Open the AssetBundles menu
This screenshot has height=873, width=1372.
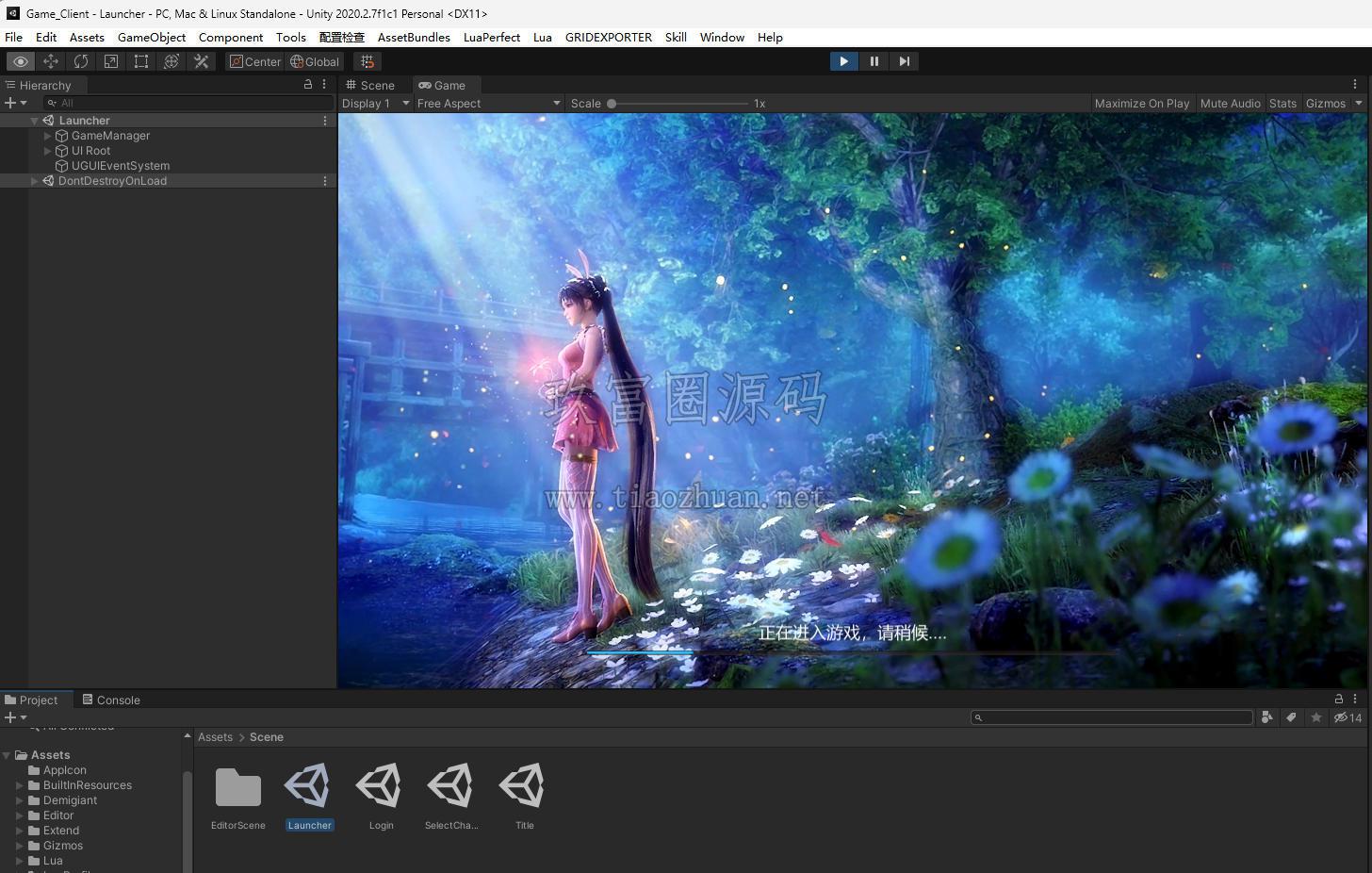click(414, 38)
